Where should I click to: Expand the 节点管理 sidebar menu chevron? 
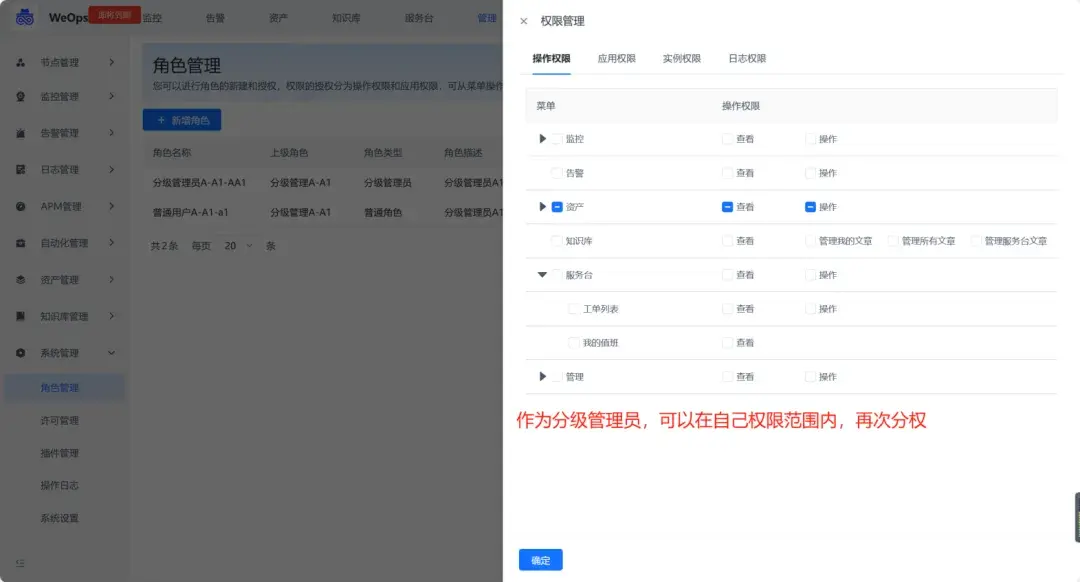click(112, 62)
